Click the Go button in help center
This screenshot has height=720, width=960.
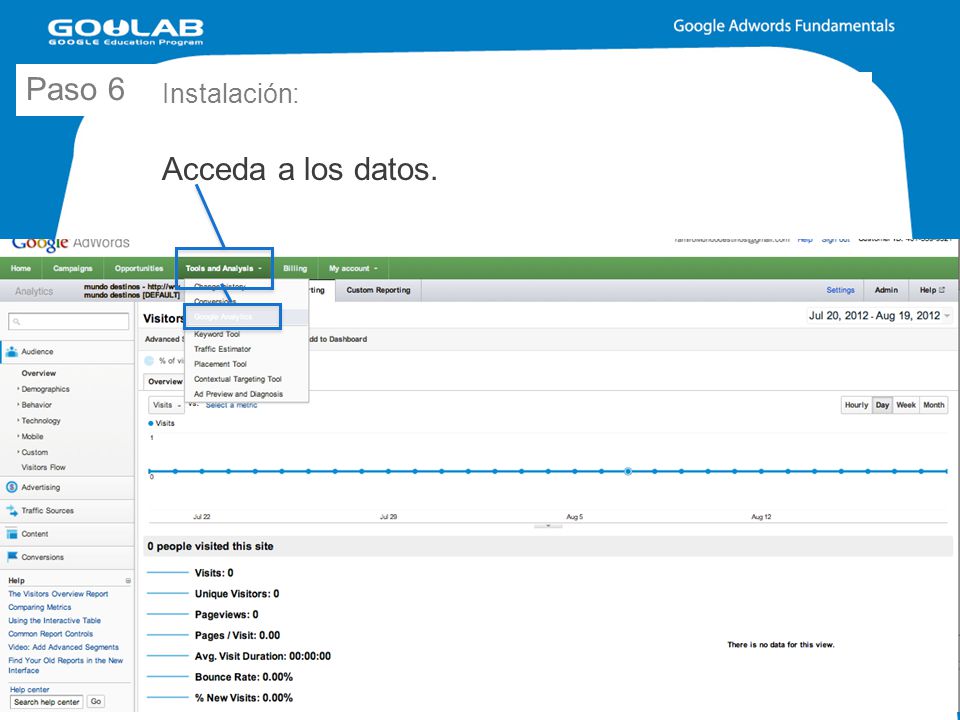click(96, 702)
